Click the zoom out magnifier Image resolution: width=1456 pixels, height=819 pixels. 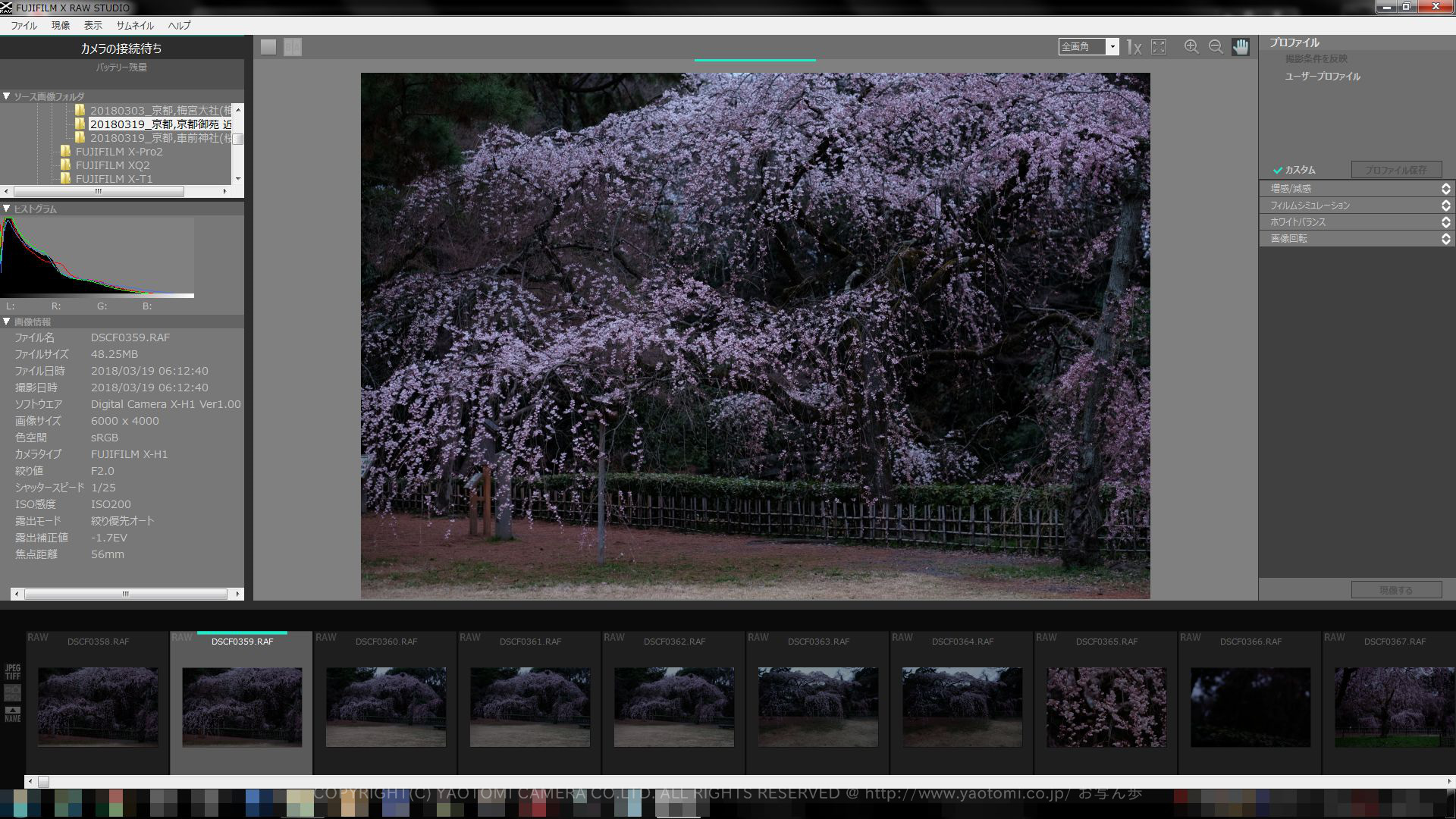pos(1216,47)
